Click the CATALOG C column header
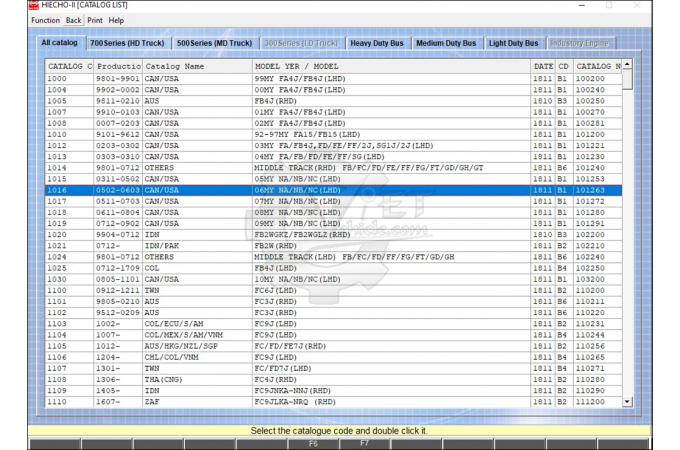 69,66
